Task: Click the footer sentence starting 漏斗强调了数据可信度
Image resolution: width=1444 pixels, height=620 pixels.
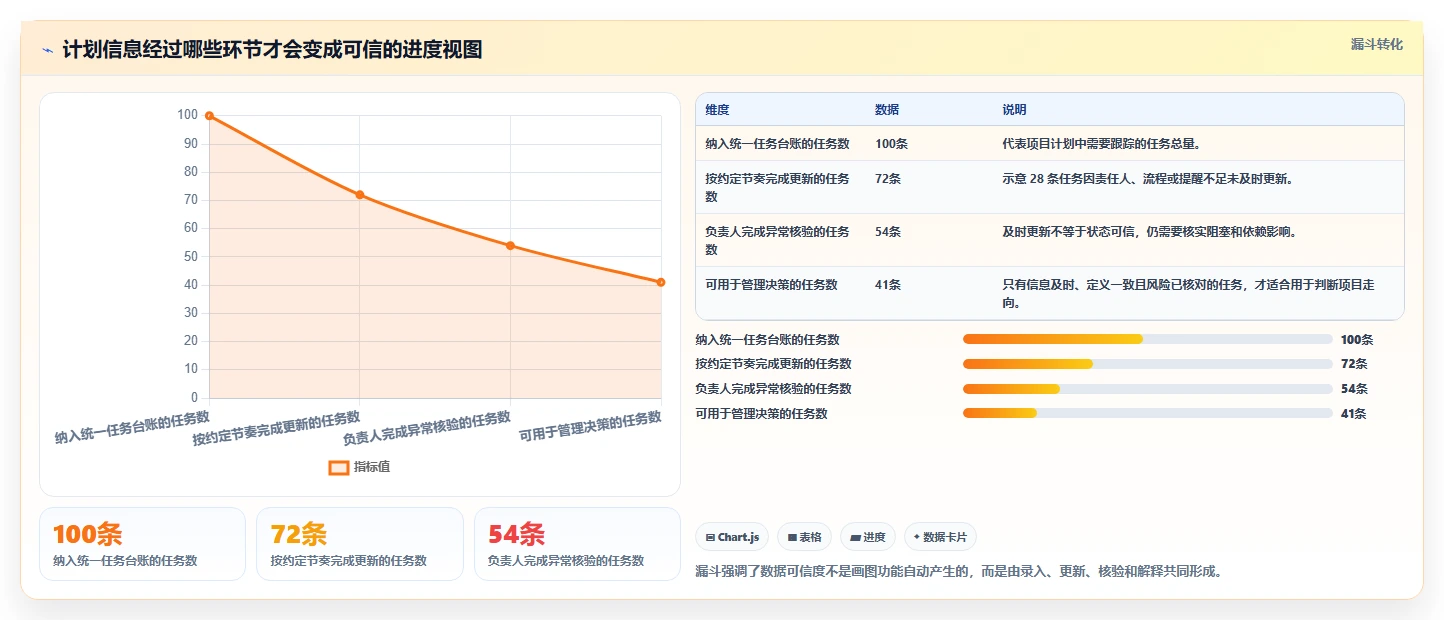Action: pyautogui.click(x=959, y=572)
